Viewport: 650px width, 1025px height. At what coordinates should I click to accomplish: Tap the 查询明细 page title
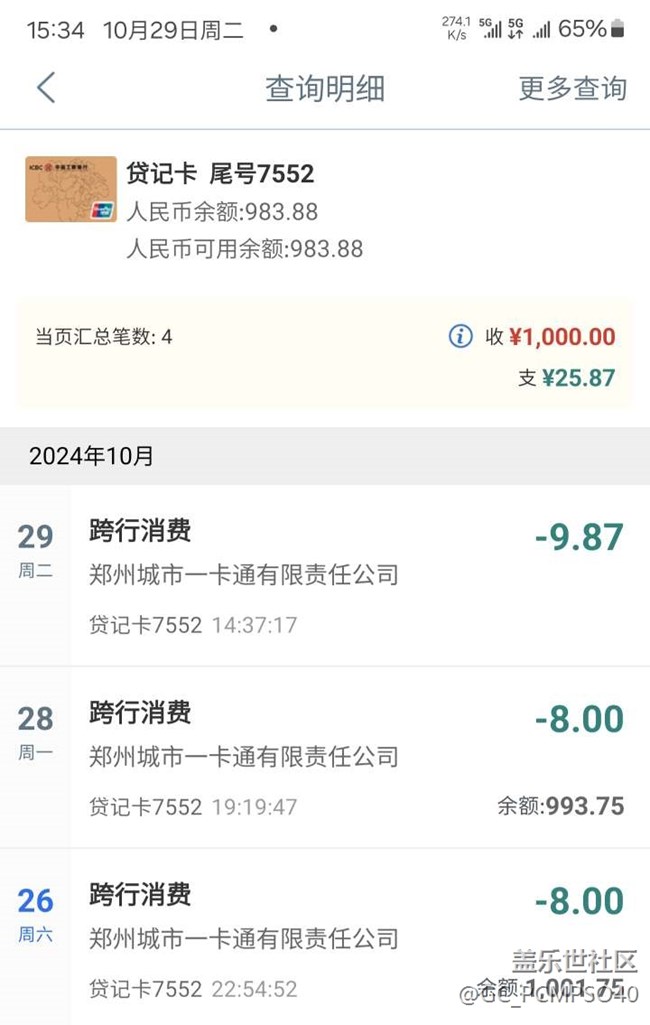[325, 88]
